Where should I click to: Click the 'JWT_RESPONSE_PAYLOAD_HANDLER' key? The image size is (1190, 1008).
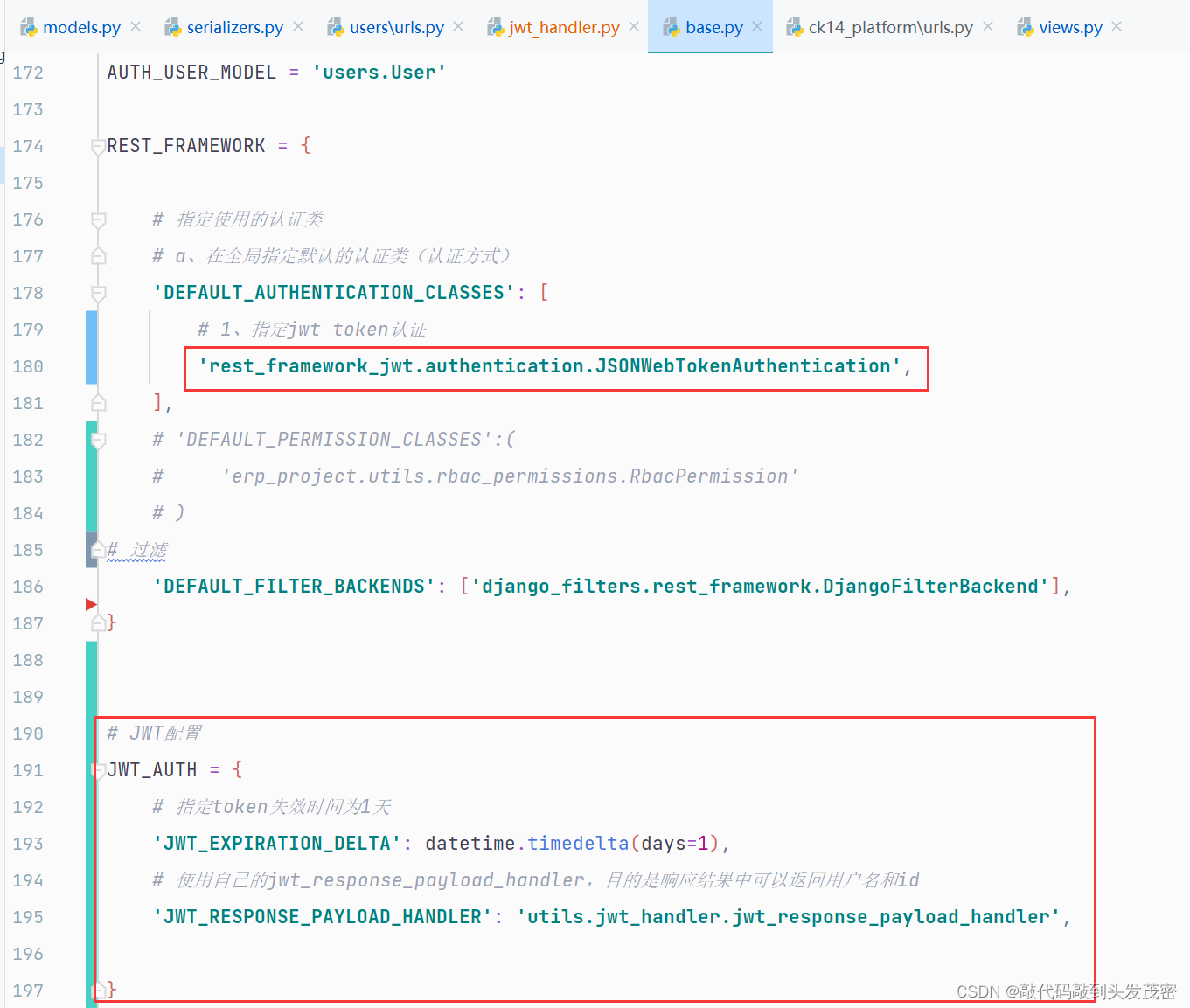coord(323,917)
